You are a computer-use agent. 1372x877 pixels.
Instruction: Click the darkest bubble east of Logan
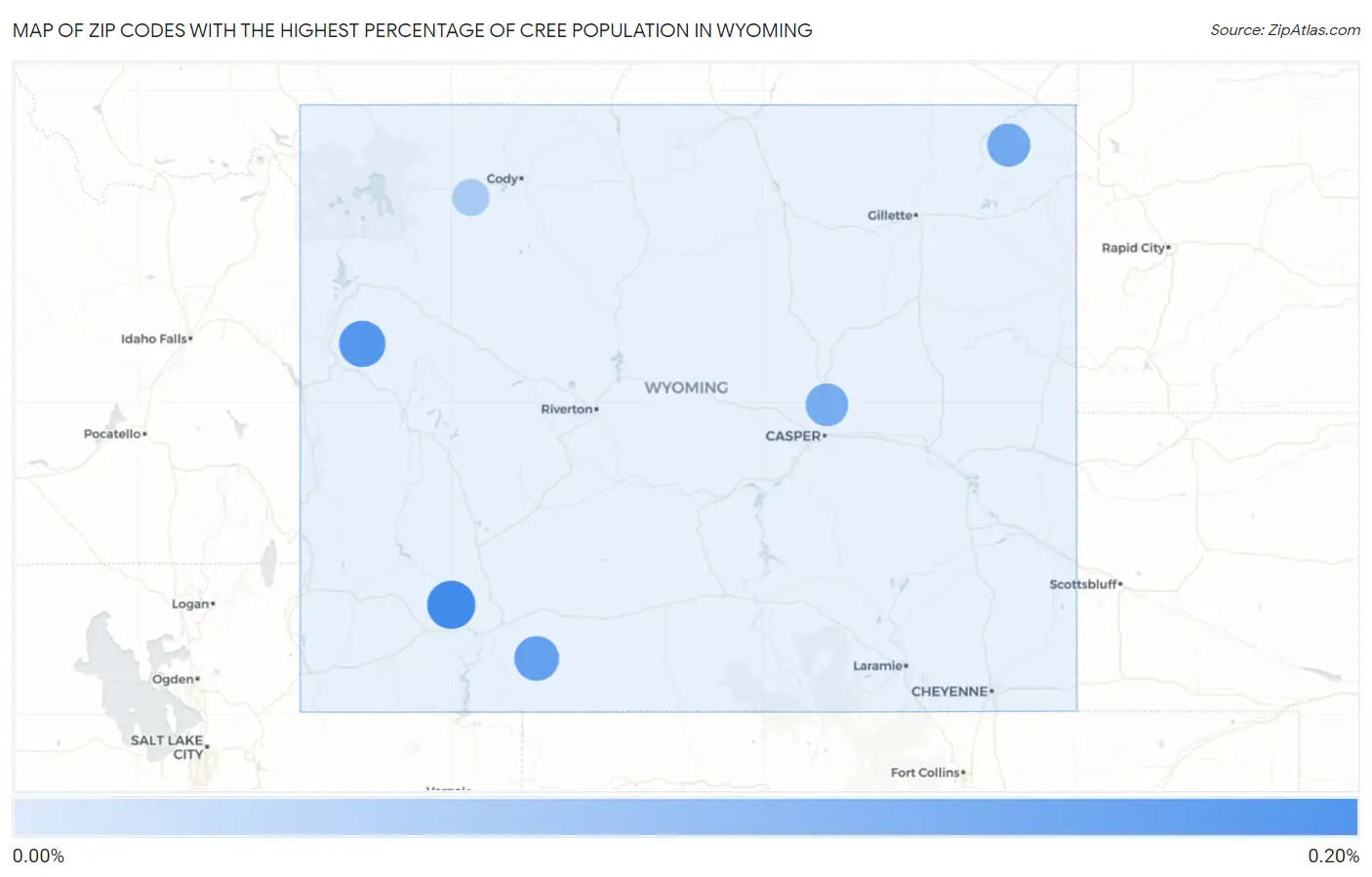(451, 605)
